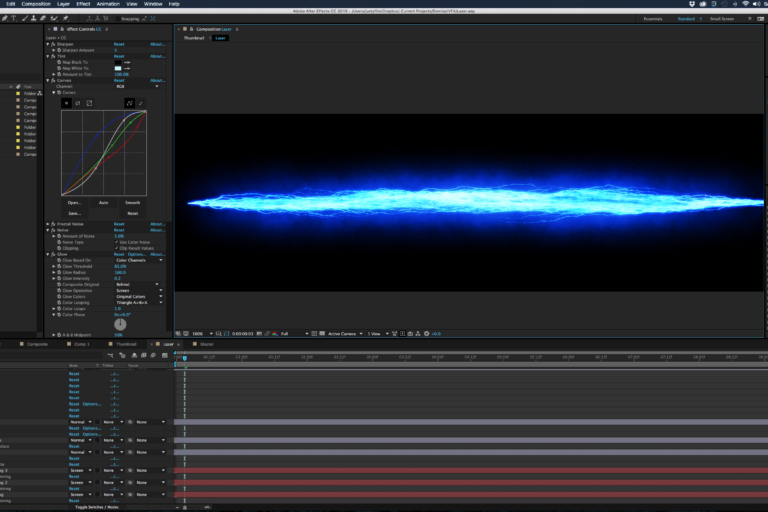Toggle the Clip Result Values checkbox
768x512 pixels.
(117, 248)
